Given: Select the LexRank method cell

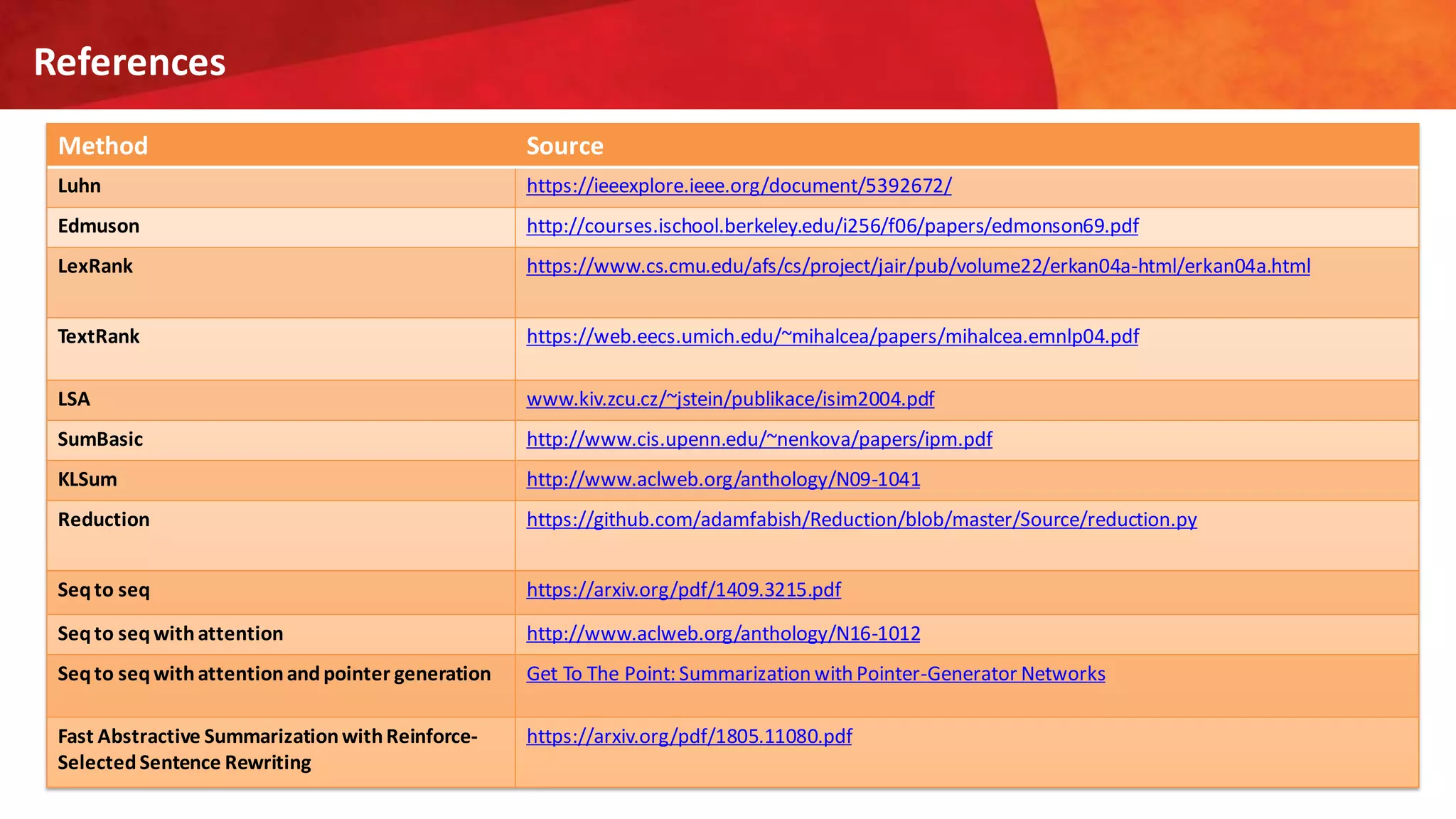Looking at the screenshot, I should (281, 282).
